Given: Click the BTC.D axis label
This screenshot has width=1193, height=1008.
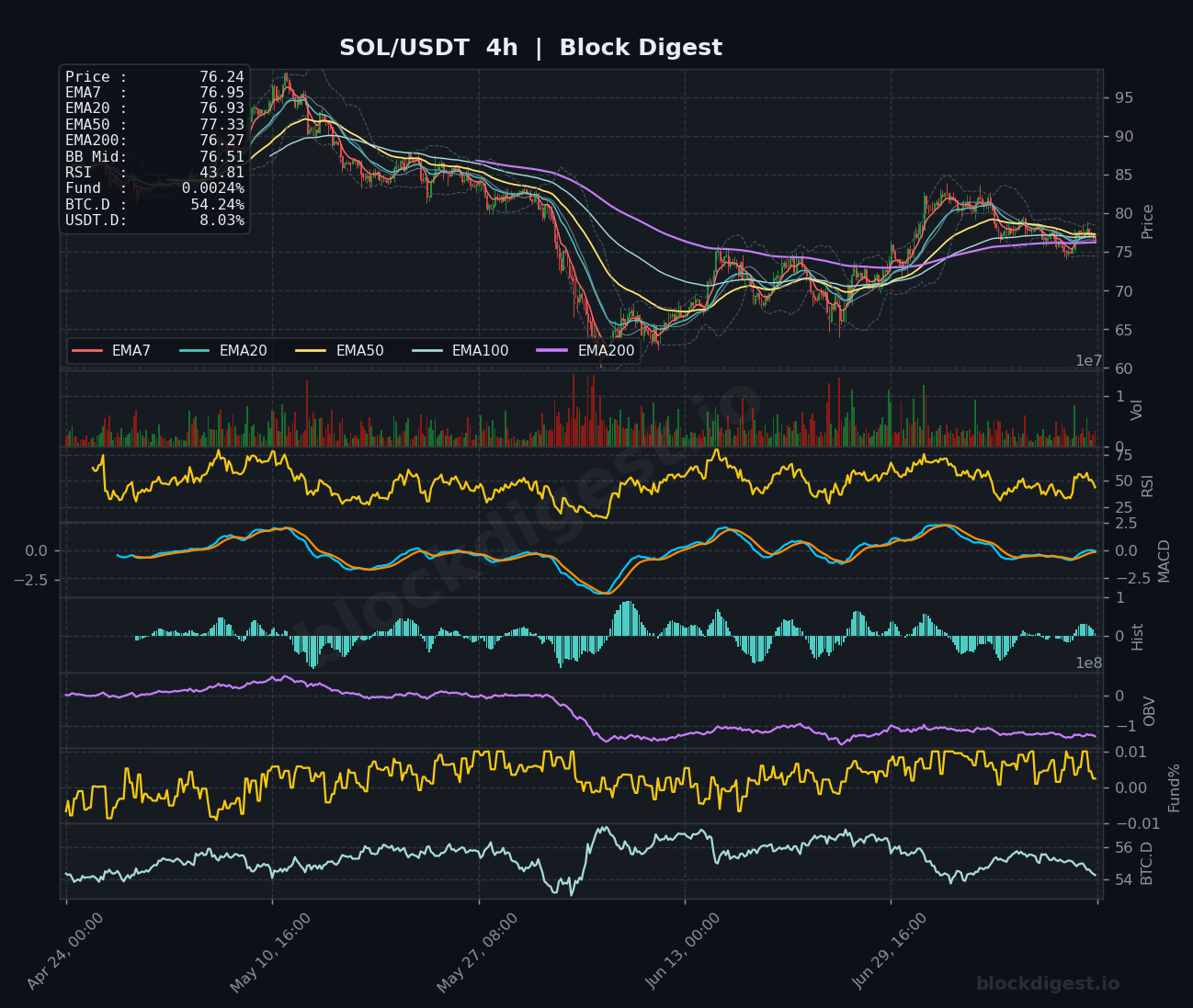Looking at the screenshot, I should pyautogui.click(x=1146, y=863).
